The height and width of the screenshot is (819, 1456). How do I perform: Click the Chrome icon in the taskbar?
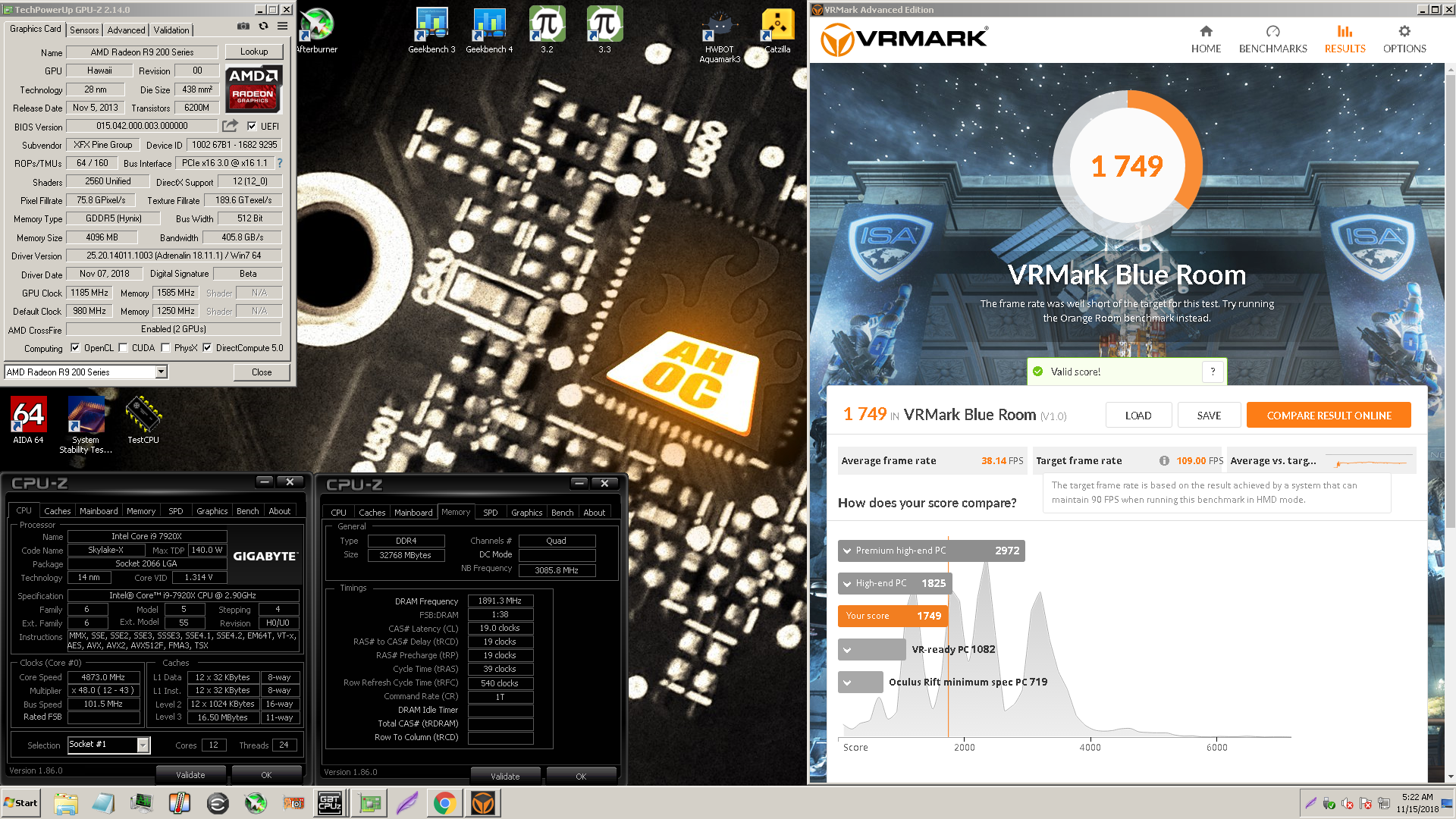(444, 803)
